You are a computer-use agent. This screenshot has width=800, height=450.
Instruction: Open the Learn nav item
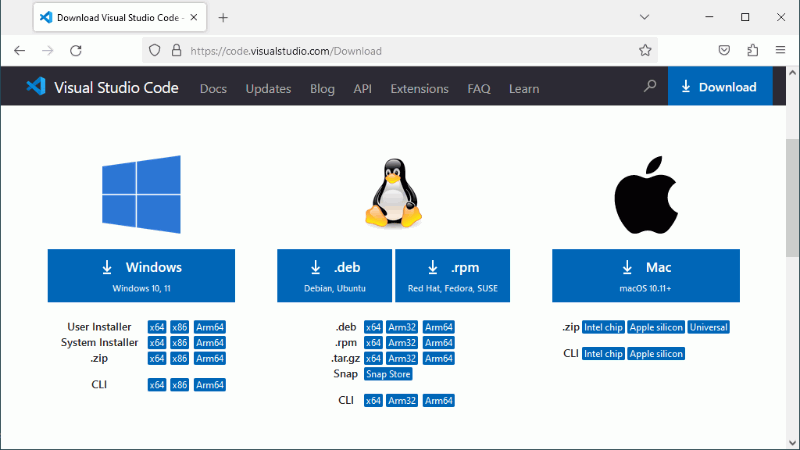pyautogui.click(x=524, y=89)
